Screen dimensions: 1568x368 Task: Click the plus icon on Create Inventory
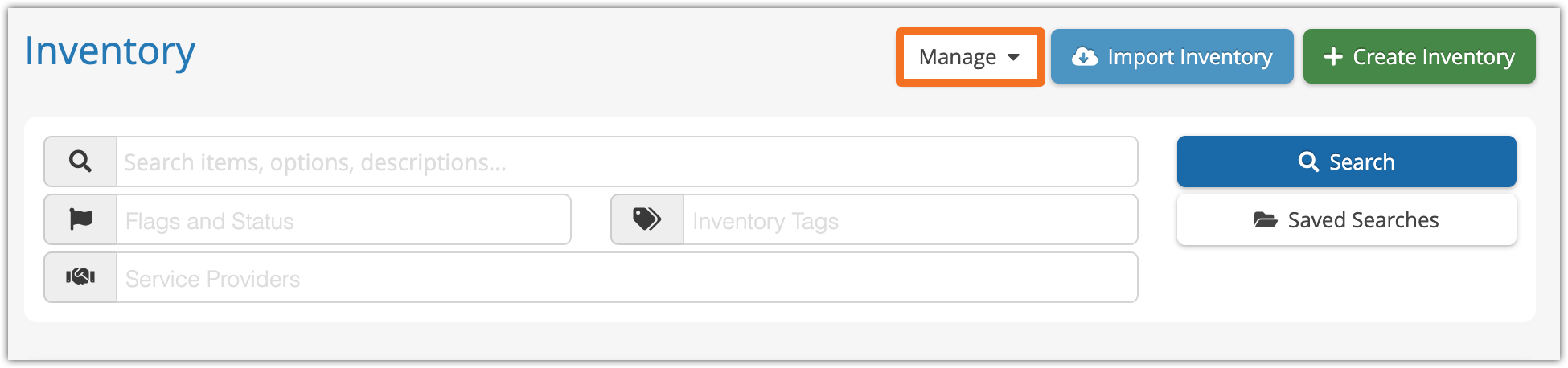click(x=1332, y=56)
